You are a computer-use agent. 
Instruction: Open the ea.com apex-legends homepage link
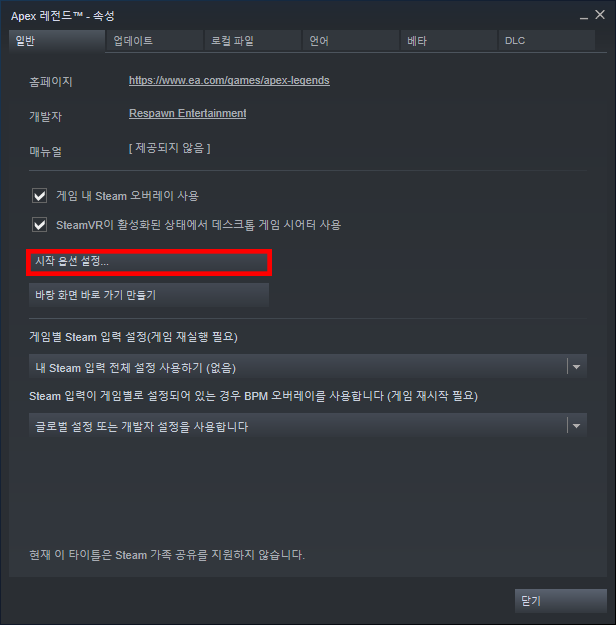click(x=229, y=81)
